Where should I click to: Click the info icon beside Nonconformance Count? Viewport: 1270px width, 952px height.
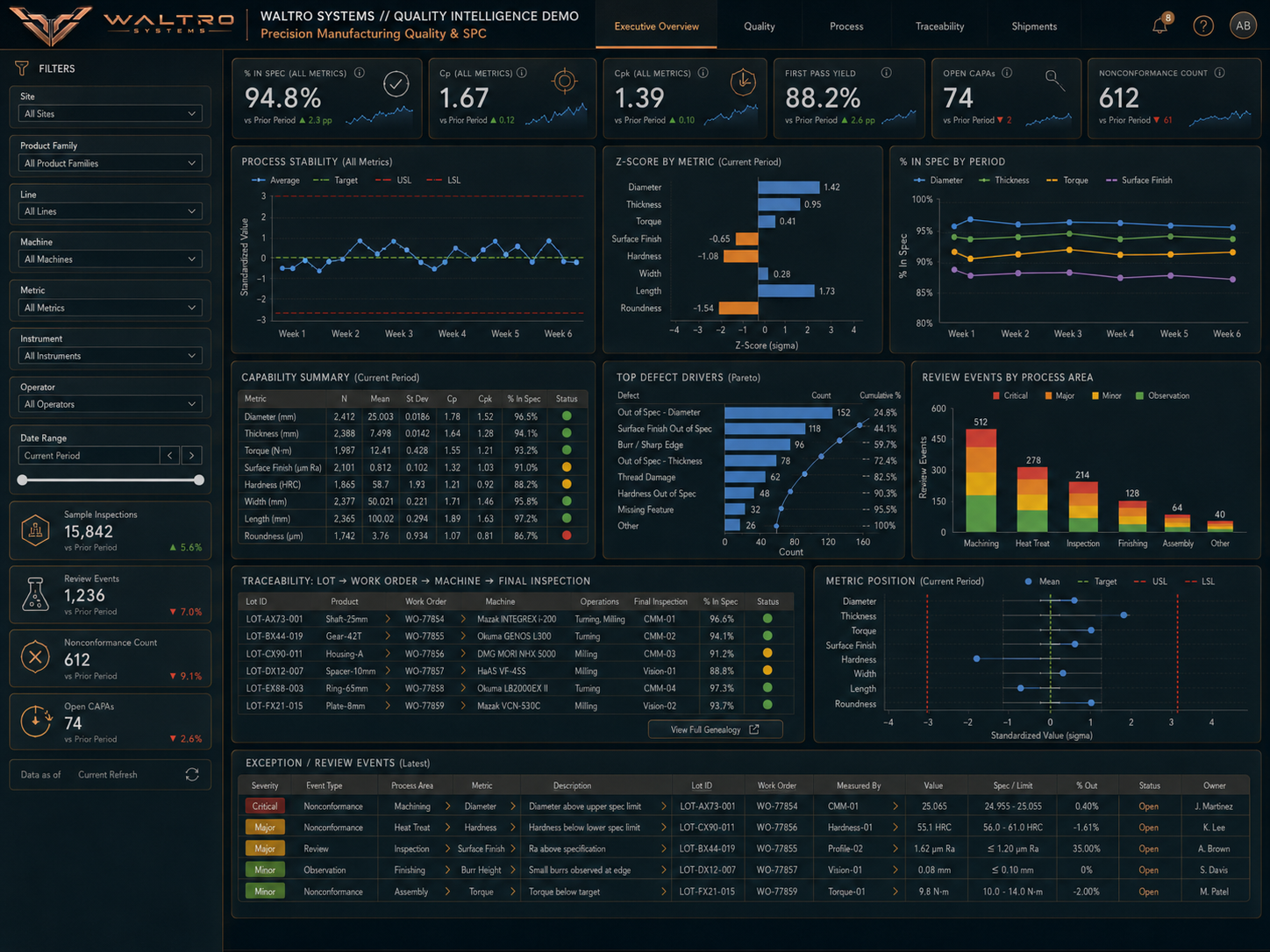click(x=1219, y=73)
